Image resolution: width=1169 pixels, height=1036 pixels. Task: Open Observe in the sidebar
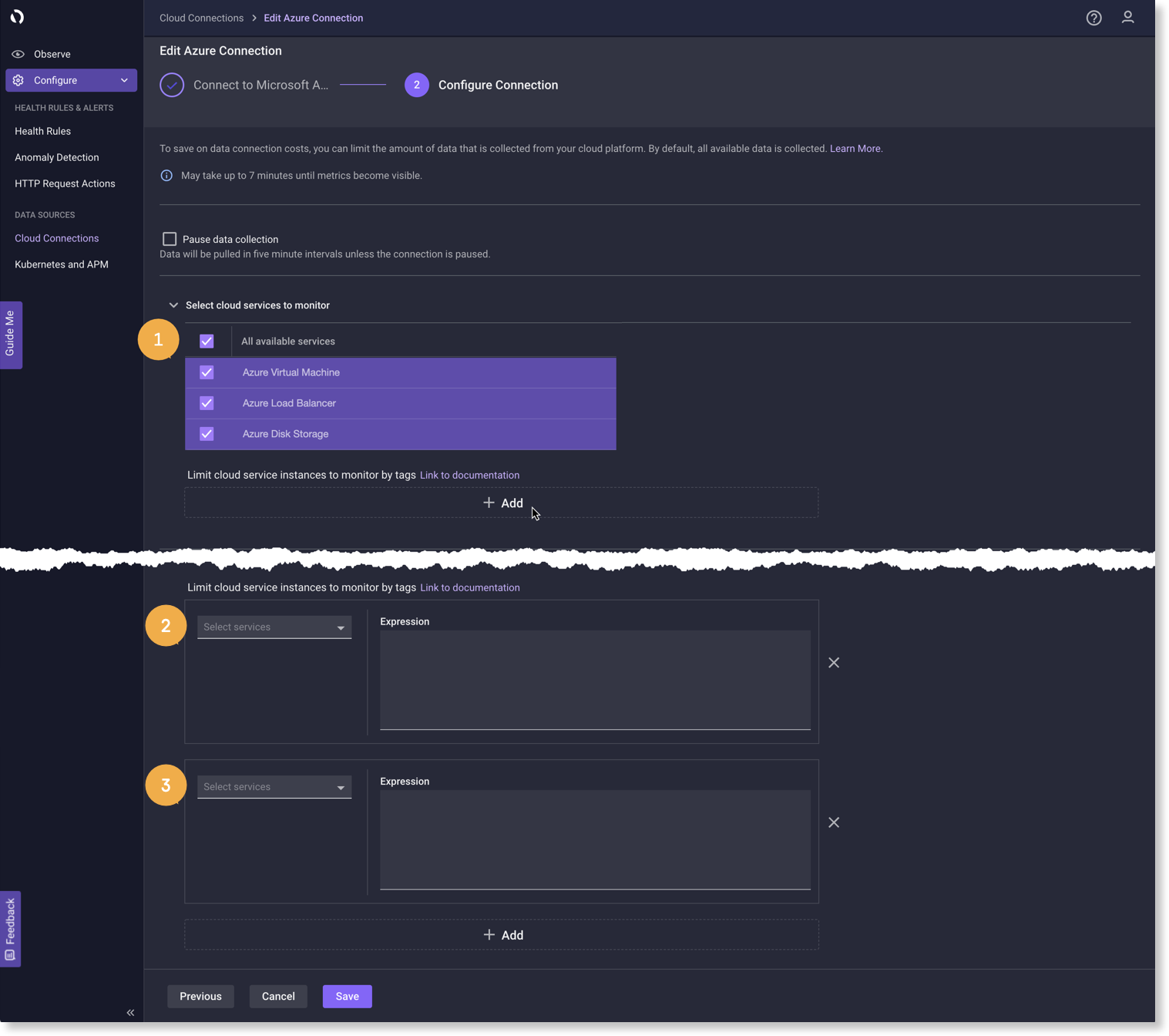[52, 54]
